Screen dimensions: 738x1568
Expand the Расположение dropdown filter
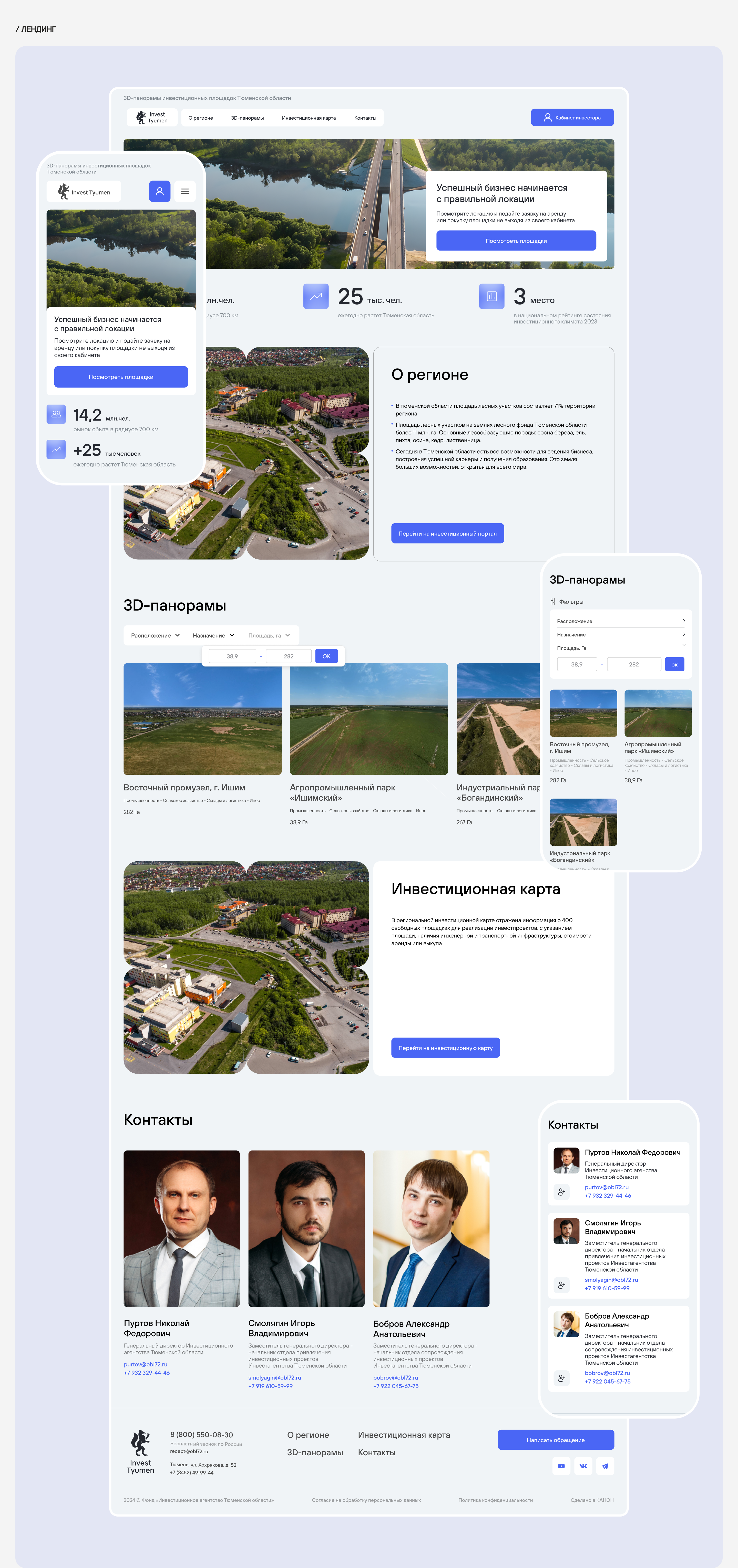155,635
